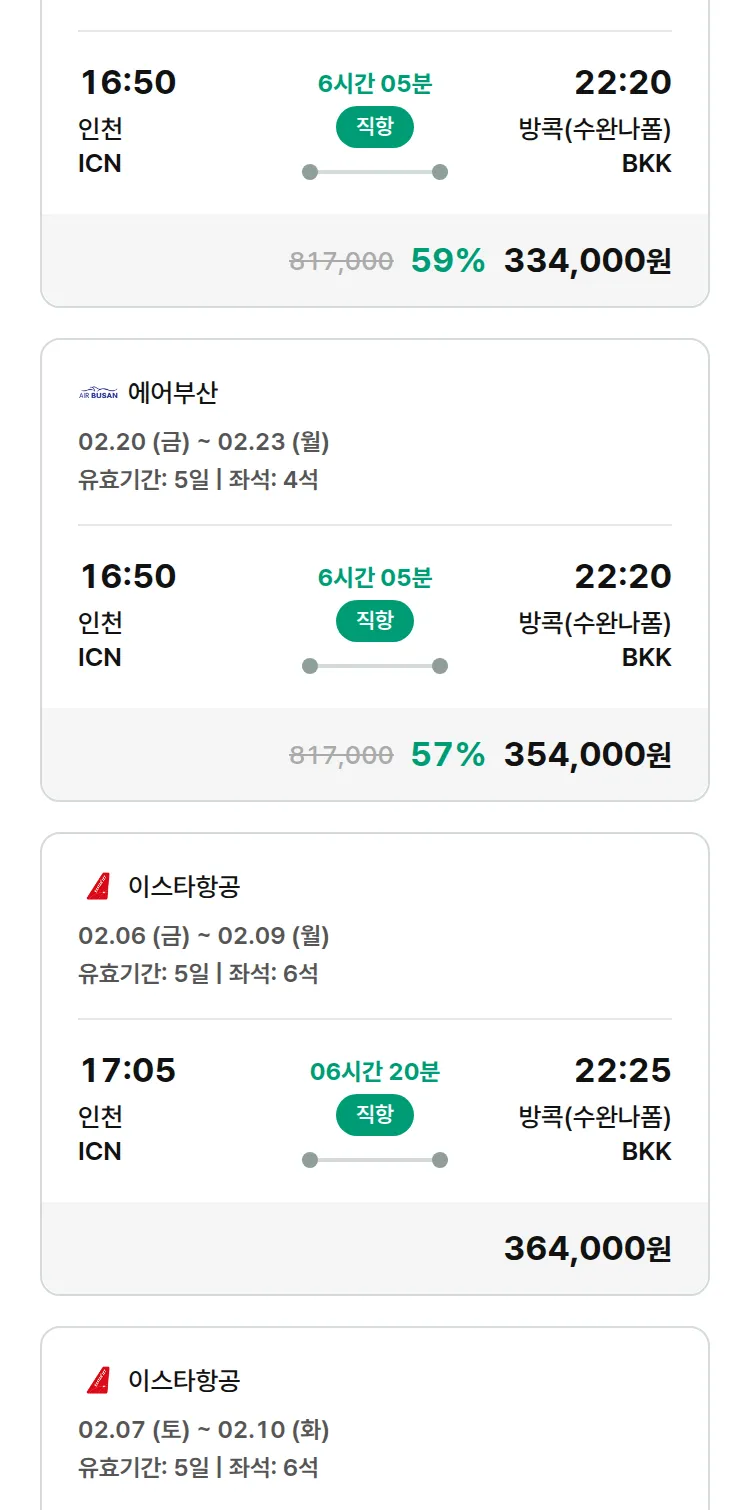Tap the 직항 badge on the 에어부산 flight
Image resolution: width=750 pixels, height=1510 pixels.
(x=375, y=621)
